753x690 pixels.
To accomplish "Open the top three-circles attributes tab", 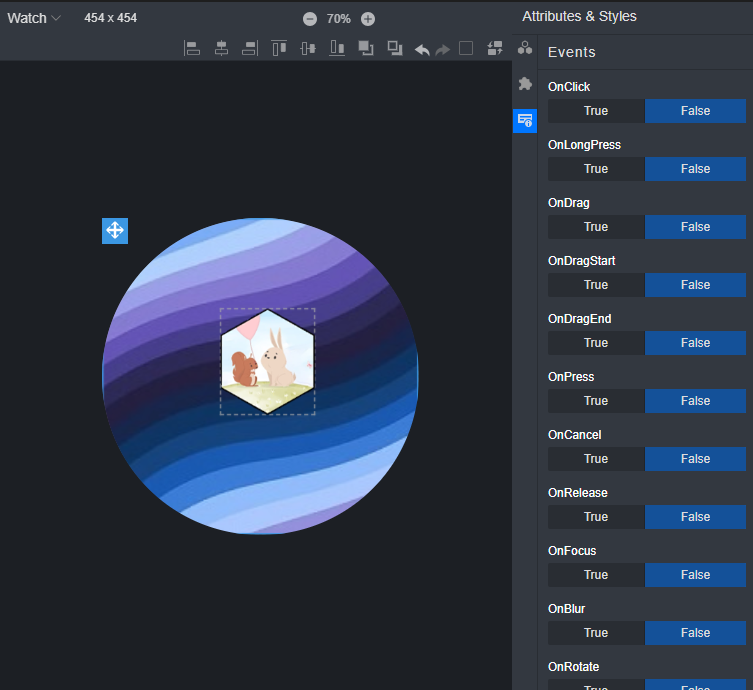I will tap(525, 48).
